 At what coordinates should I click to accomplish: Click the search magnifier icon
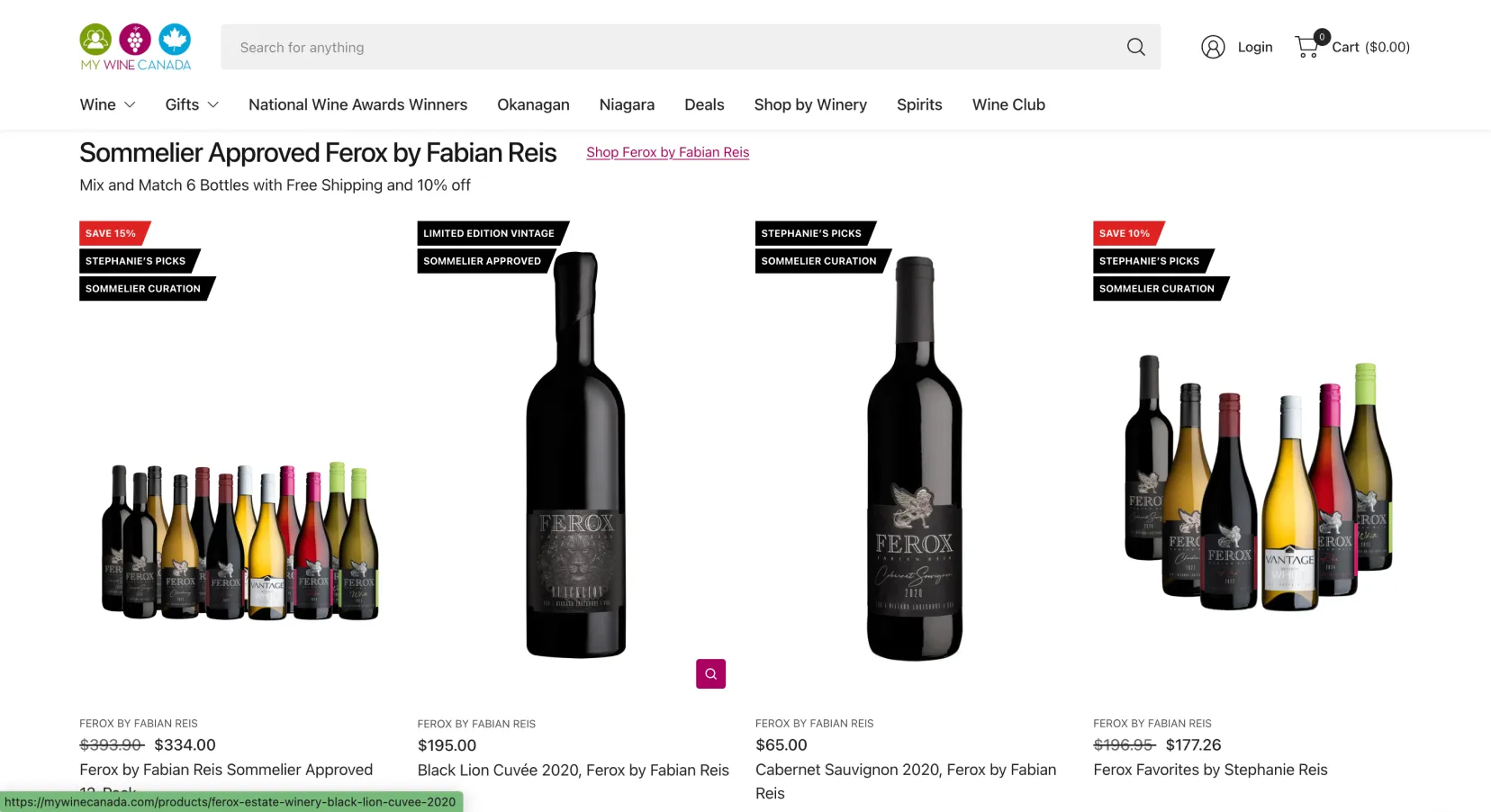click(1135, 47)
